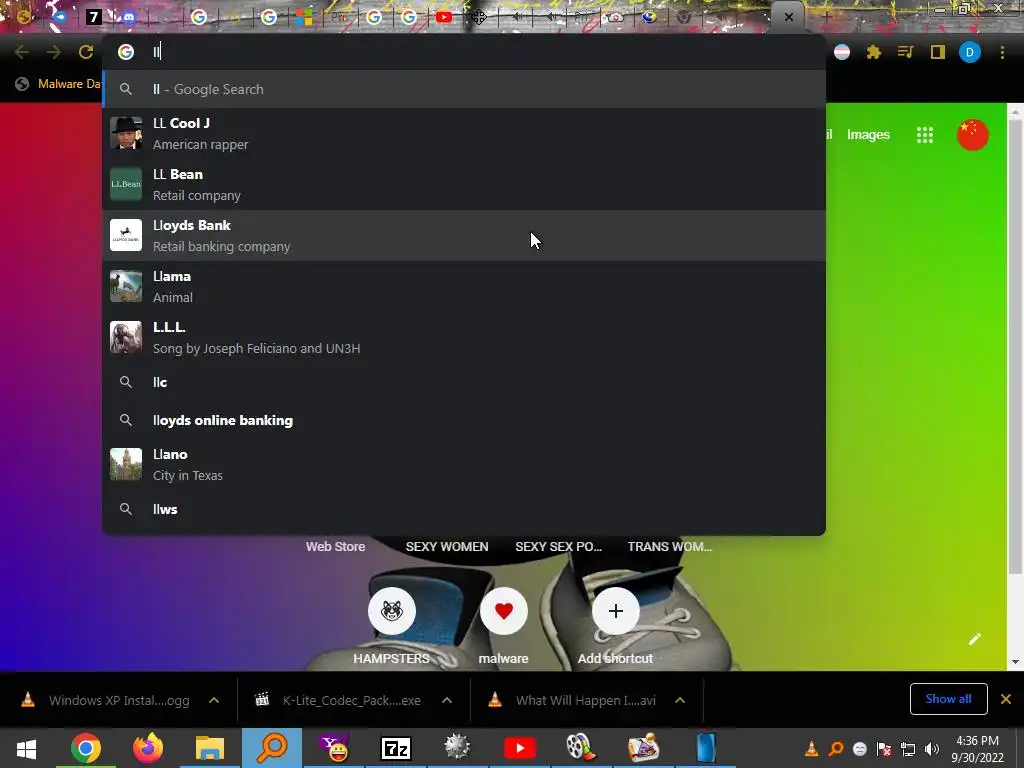Open the Web Store shortcut
This screenshot has width=1024, height=768.
click(335, 547)
